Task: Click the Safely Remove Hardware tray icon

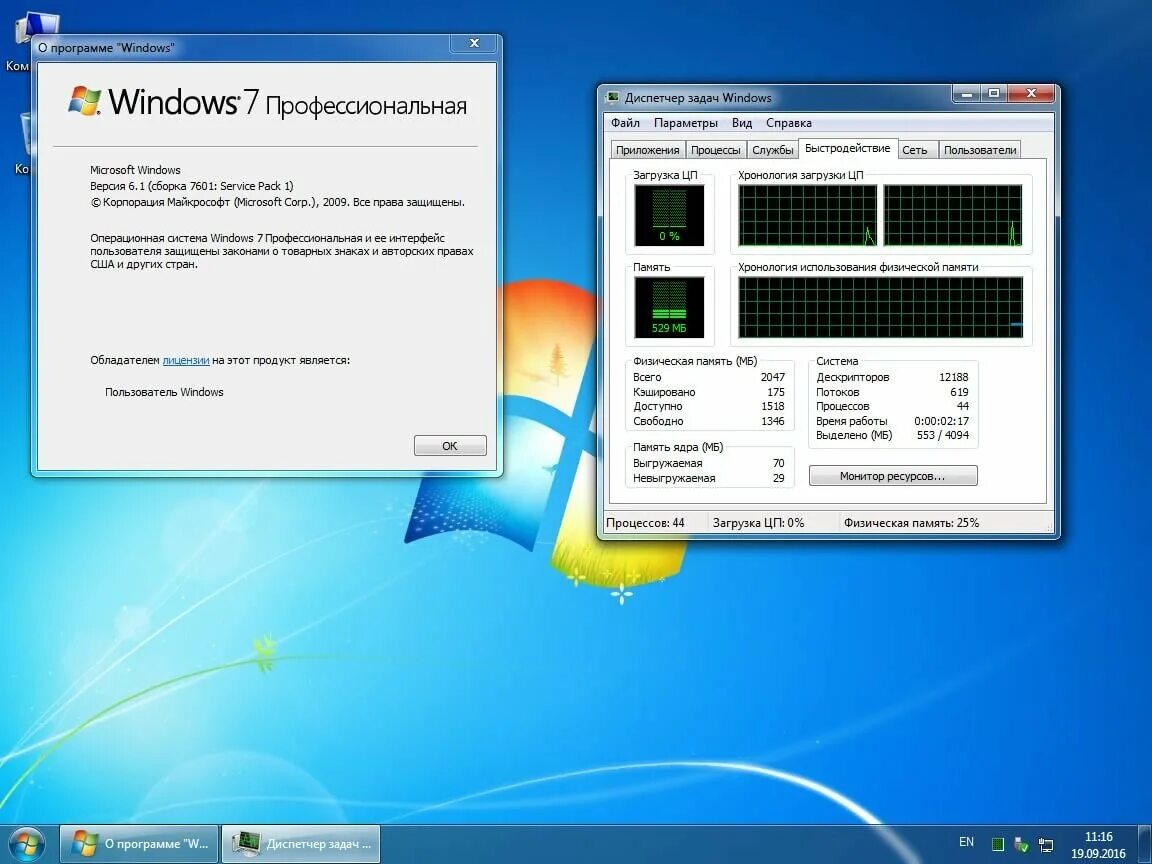Action: [1021, 845]
